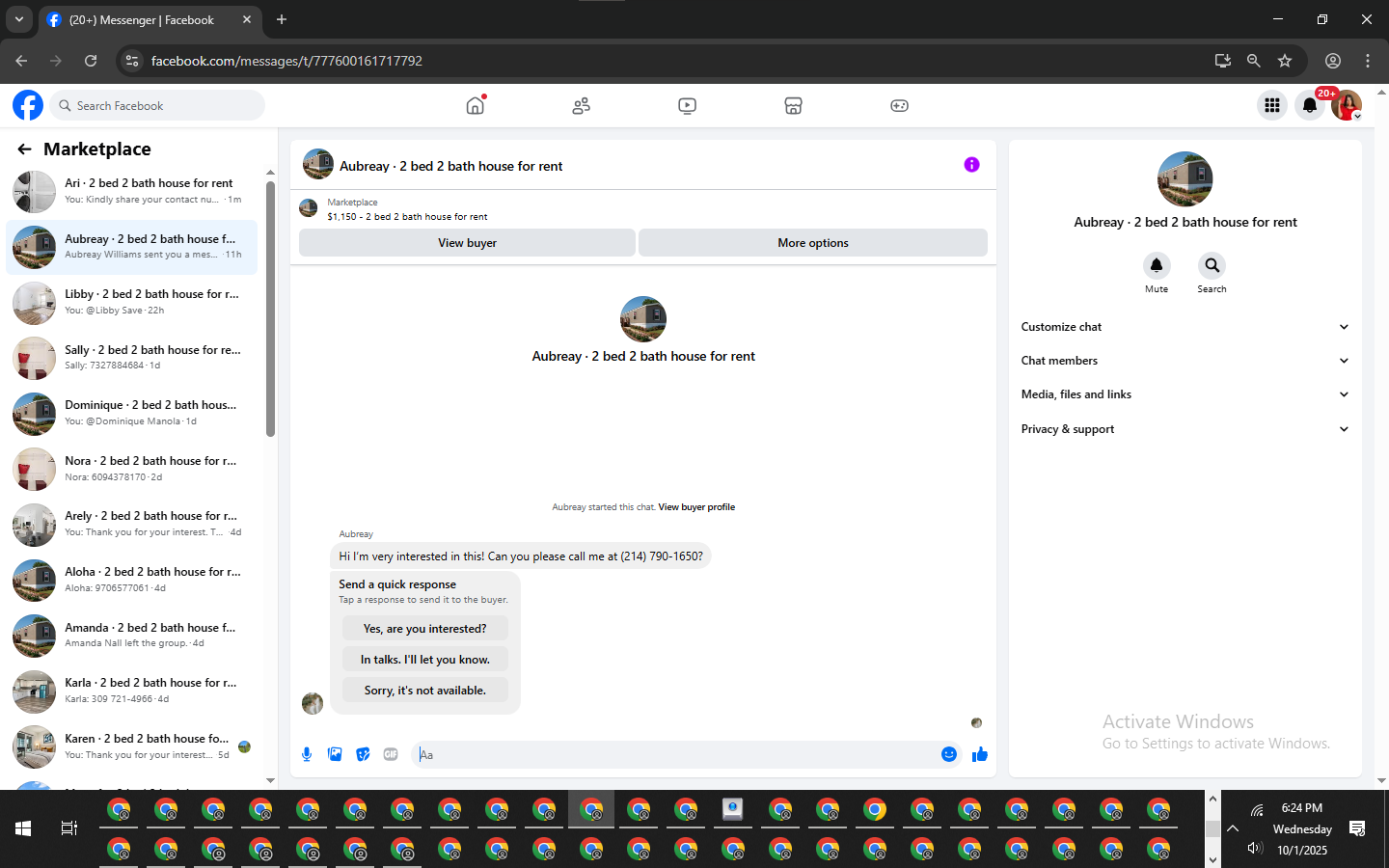Choose a sticker
Screen dimensions: 1389x868
tap(363, 754)
